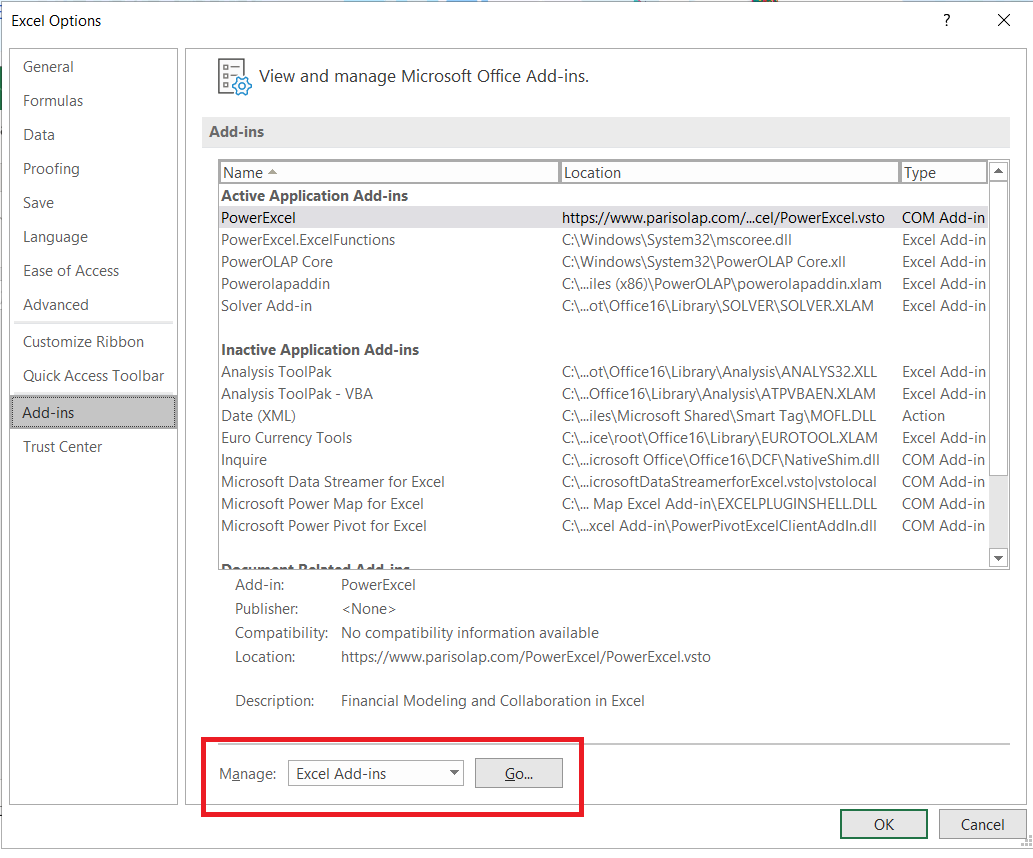Click Active Application Add-ins group heading

tap(314, 196)
